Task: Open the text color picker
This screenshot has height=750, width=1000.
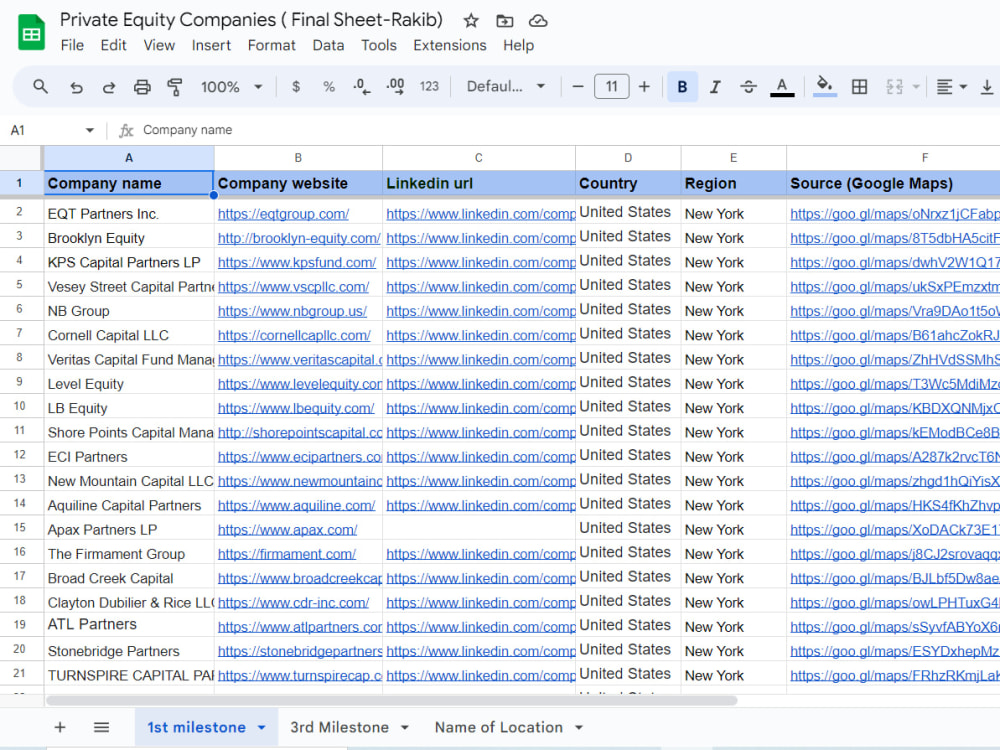Action: tap(782, 86)
